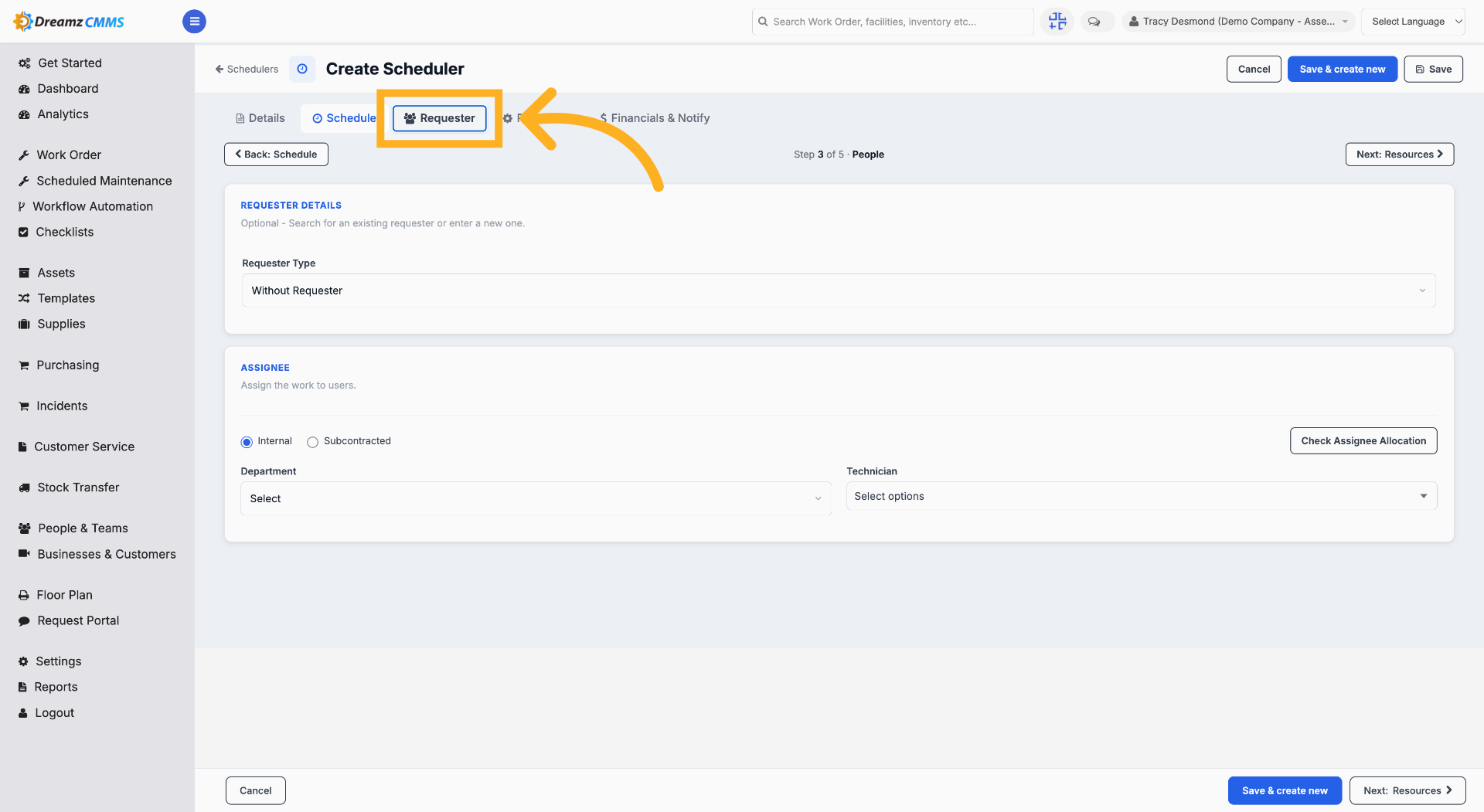Go to Dashboard in sidebar

(x=59, y=88)
